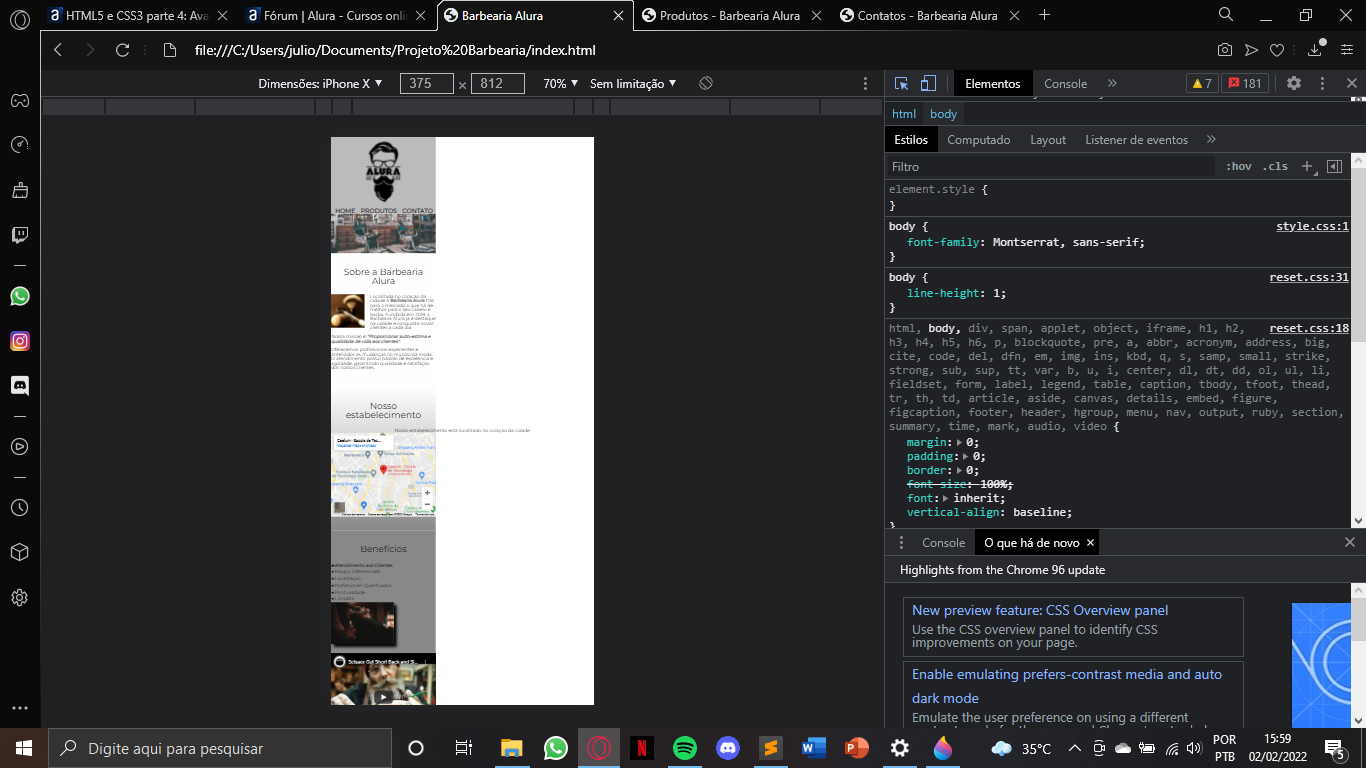Focus the Filtro styles filter field

(x=1050, y=167)
